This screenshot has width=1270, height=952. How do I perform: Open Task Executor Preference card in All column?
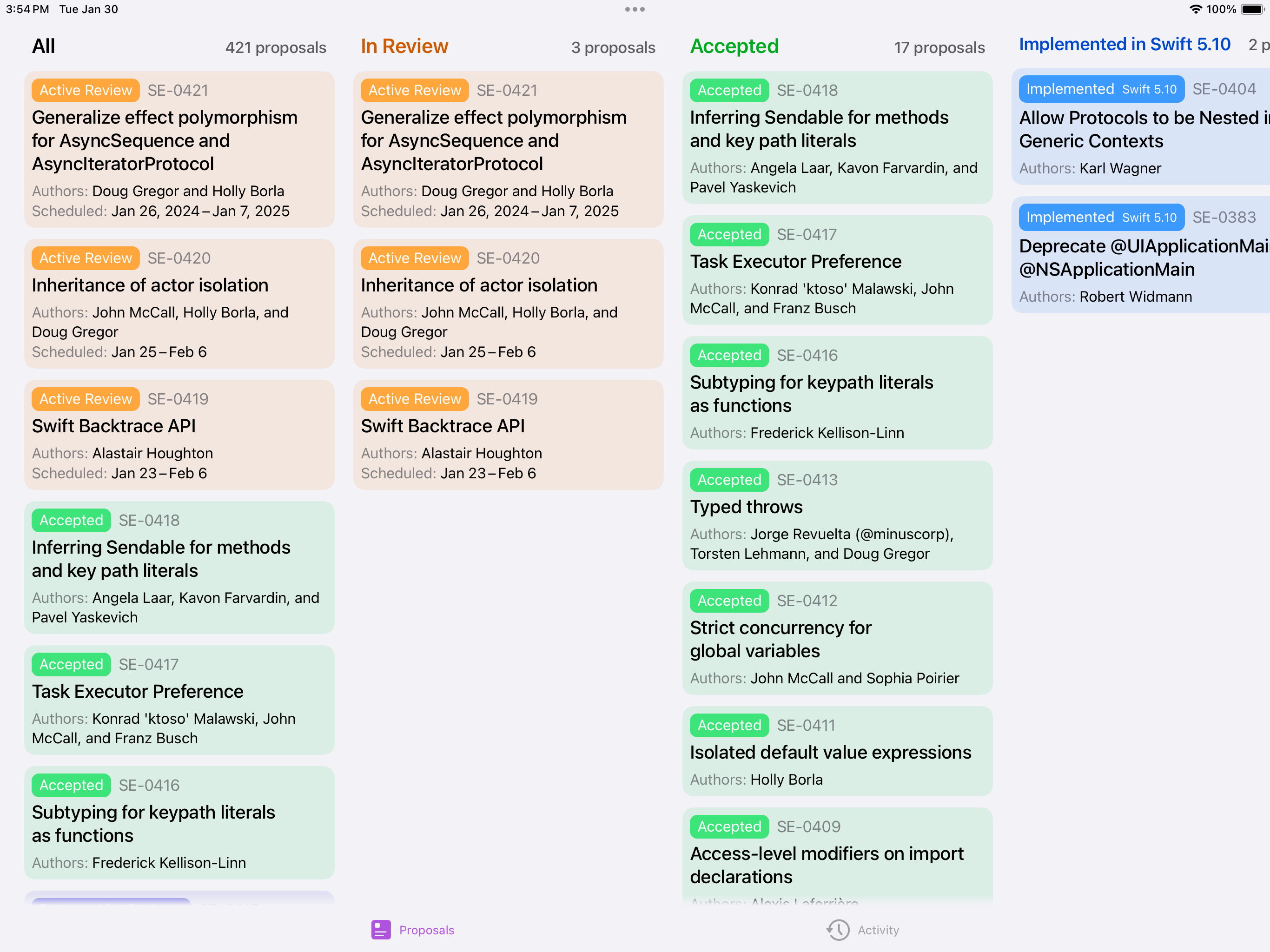(179, 700)
